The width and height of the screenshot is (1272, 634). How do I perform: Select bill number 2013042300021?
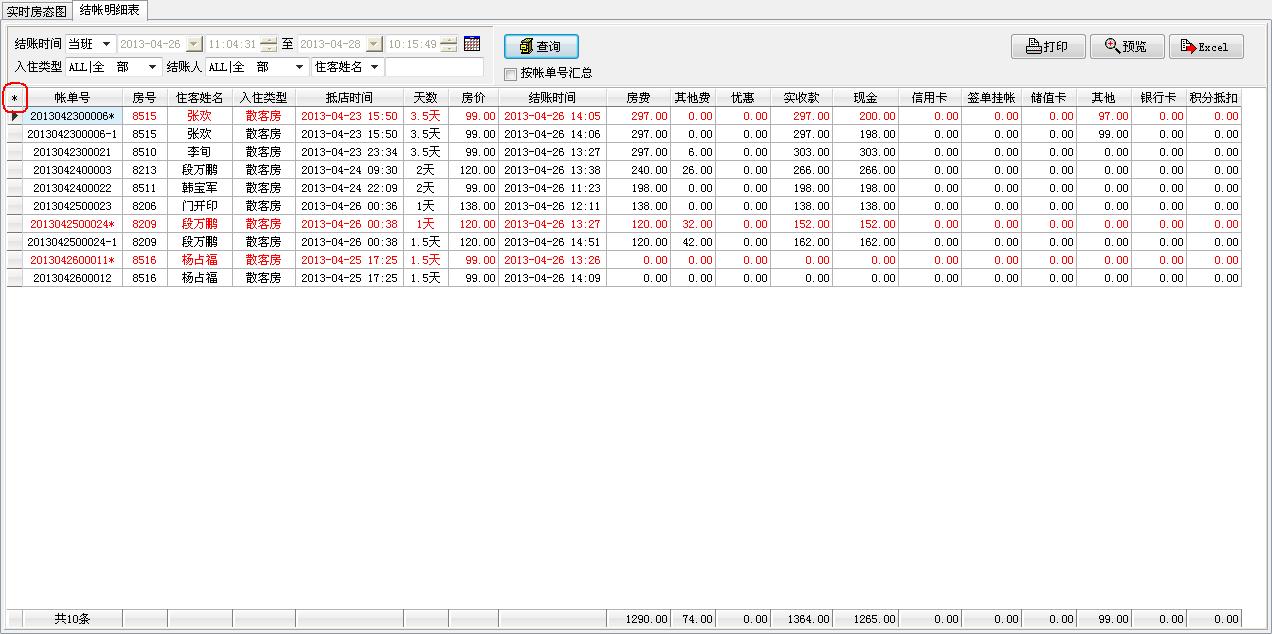[x=72, y=152]
